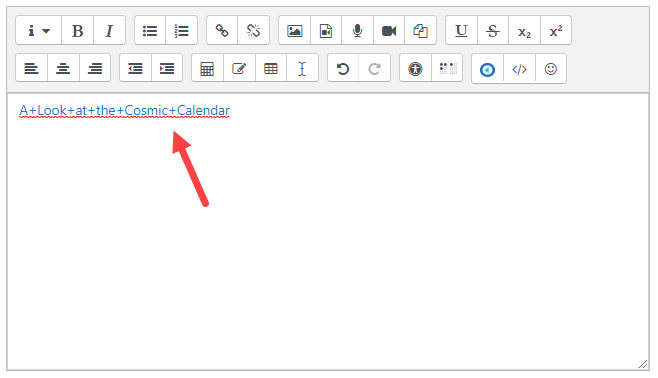The image size is (658, 378).
Task: Undo the last action
Action: click(343, 68)
